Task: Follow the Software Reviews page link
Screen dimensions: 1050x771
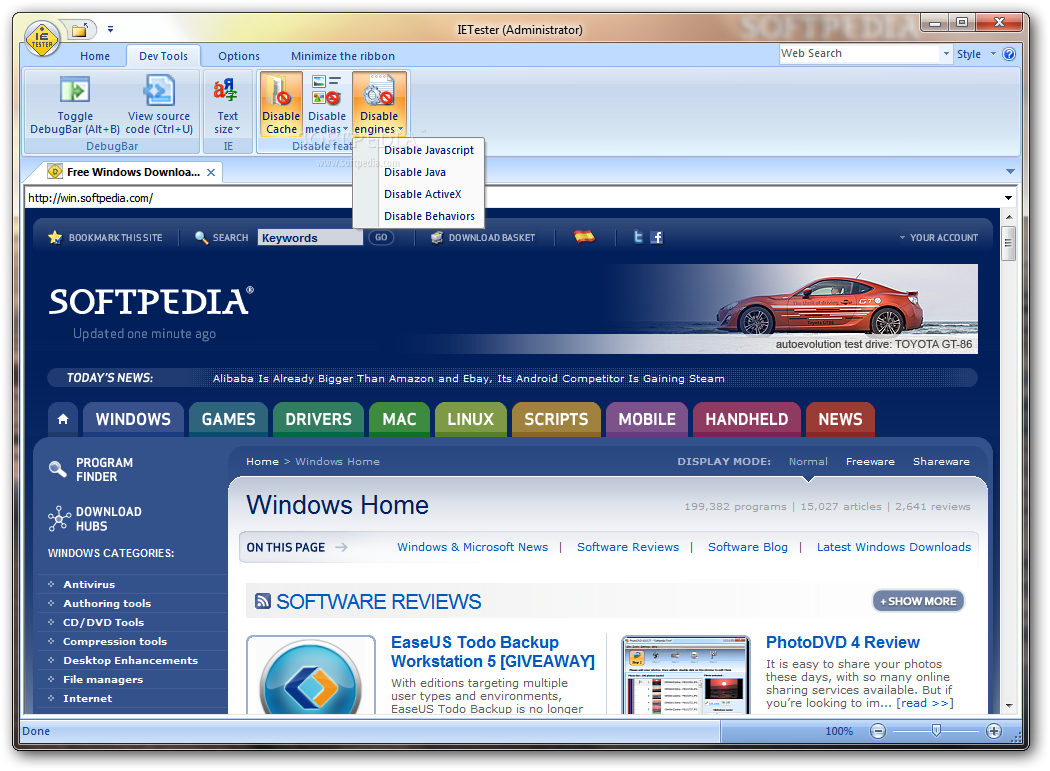Action: [x=628, y=547]
